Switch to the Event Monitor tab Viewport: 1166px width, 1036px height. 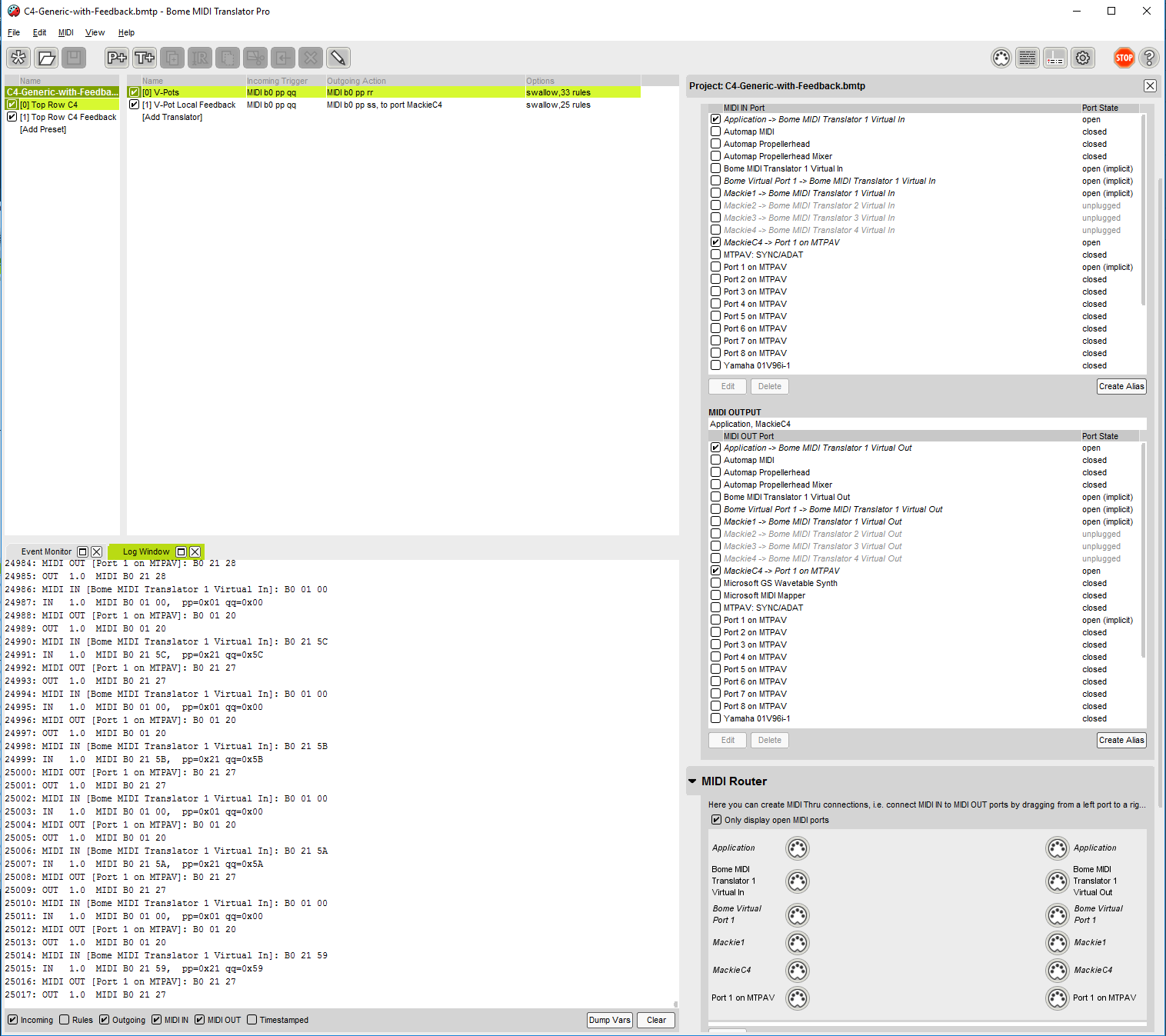pyautogui.click(x=46, y=551)
